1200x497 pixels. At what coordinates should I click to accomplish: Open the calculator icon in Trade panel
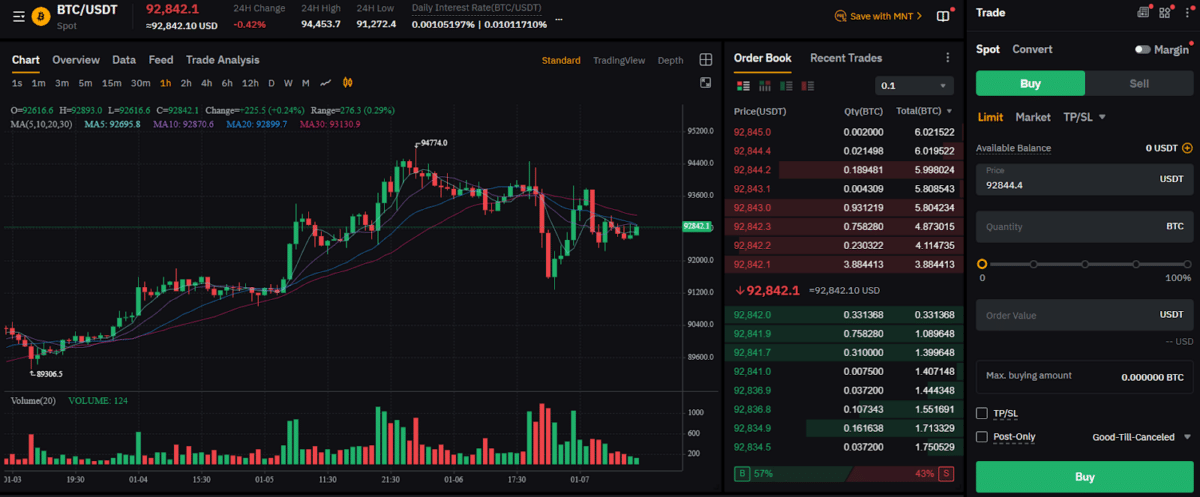(x=1143, y=13)
